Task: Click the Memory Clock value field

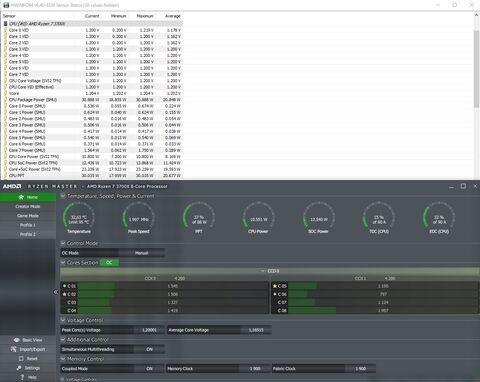Action: [255, 369]
